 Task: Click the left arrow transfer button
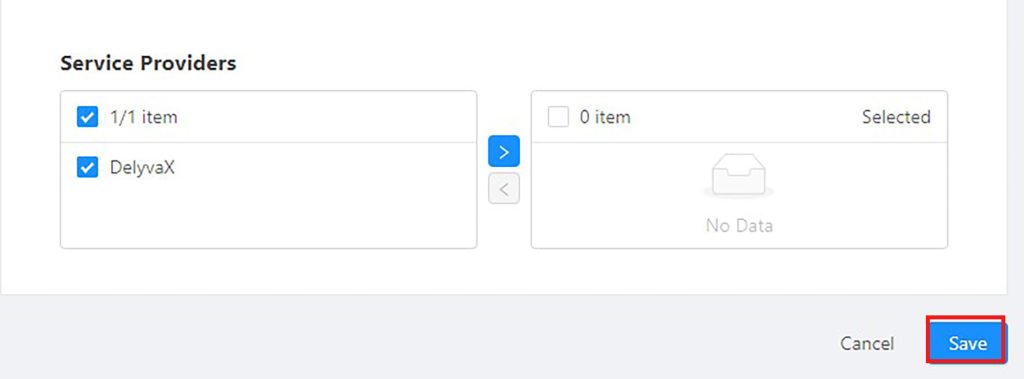[504, 189]
